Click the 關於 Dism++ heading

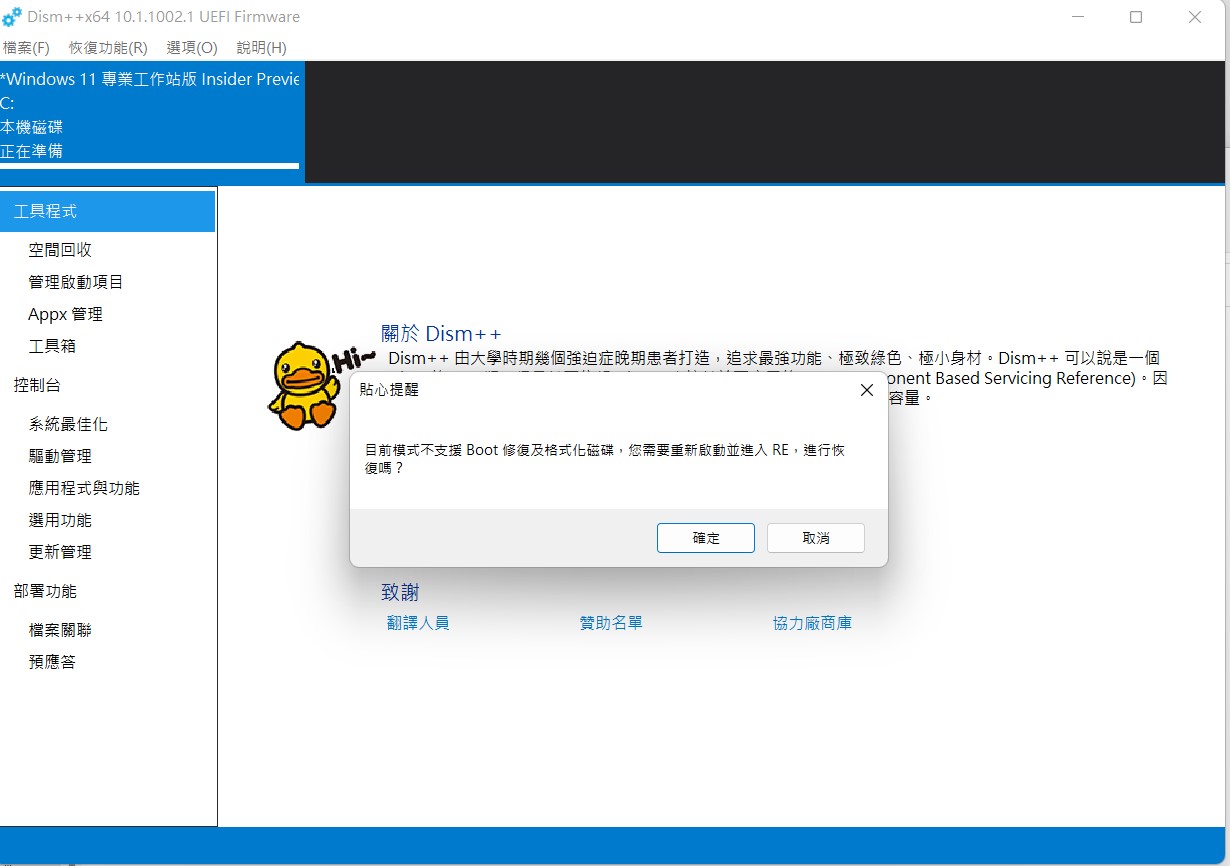441,333
